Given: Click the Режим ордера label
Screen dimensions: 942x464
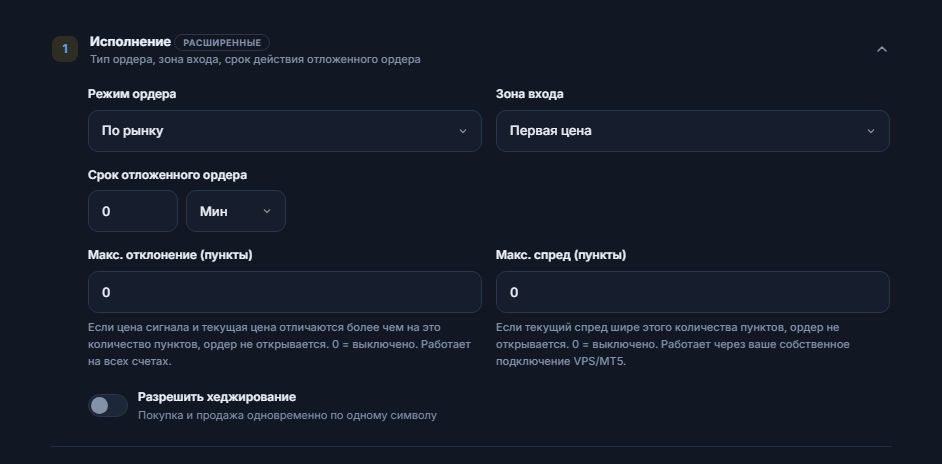Looking at the screenshot, I should coord(132,94).
